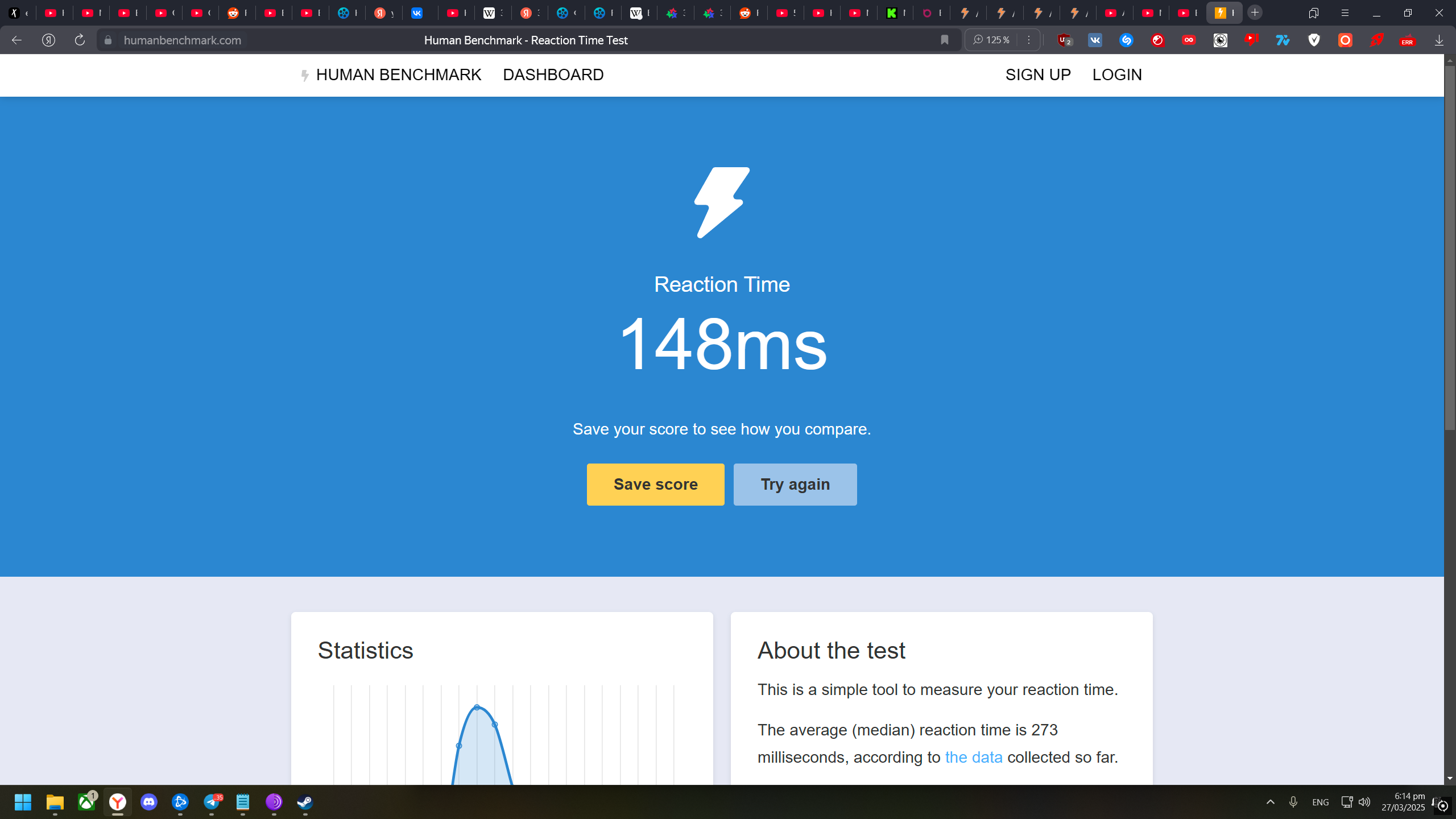Image resolution: width=1456 pixels, height=819 pixels.
Task: Open the 7TV extension
Action: click(1283, 40)
